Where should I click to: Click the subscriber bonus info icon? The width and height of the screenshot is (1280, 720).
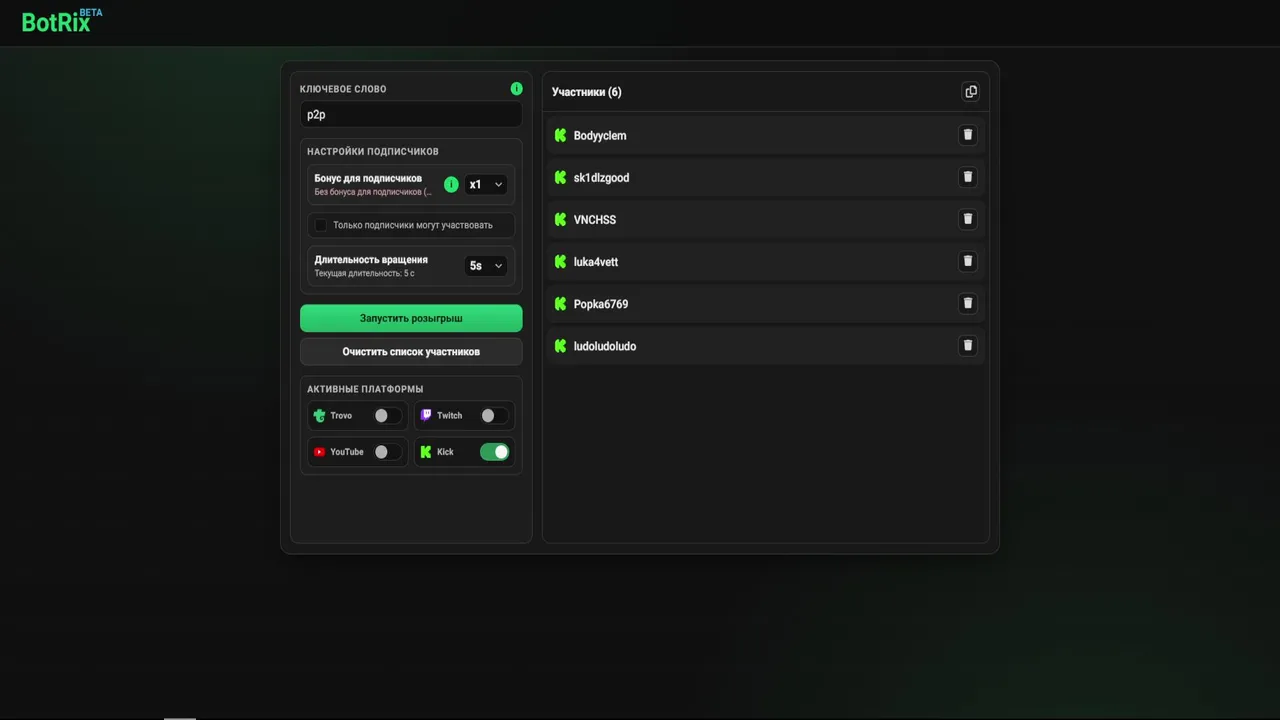[451, 184]
